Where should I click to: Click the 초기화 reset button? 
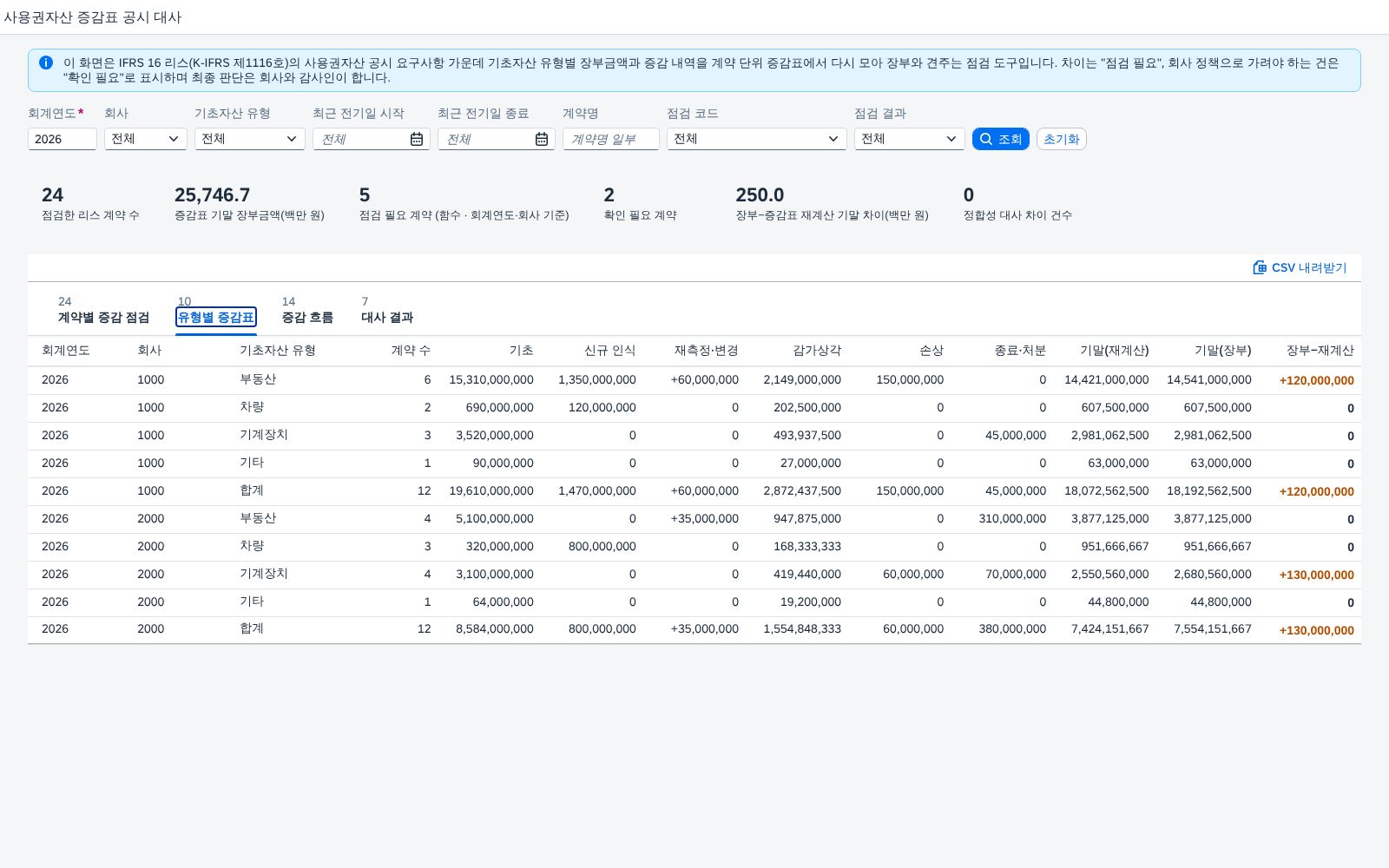pos(1062,139)
